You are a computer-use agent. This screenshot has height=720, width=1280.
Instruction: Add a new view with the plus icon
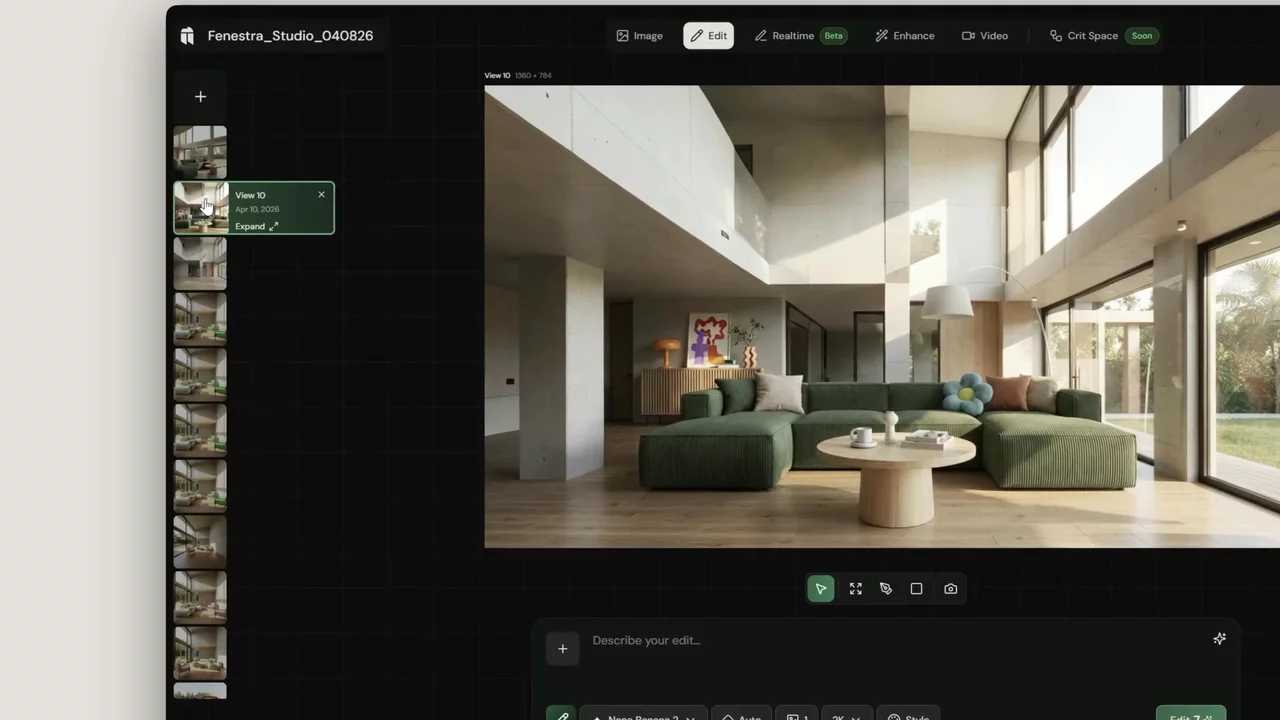(x=200, y=97)
